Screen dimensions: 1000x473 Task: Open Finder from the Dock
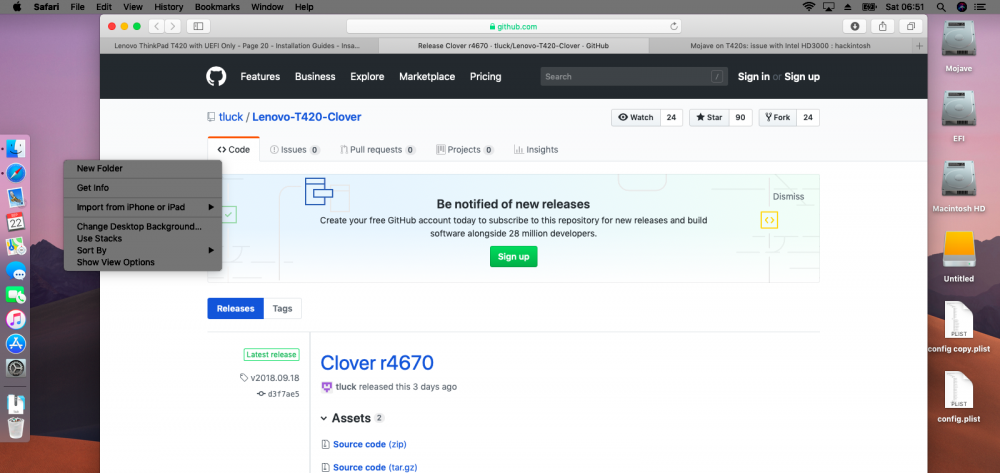point(16,149)
